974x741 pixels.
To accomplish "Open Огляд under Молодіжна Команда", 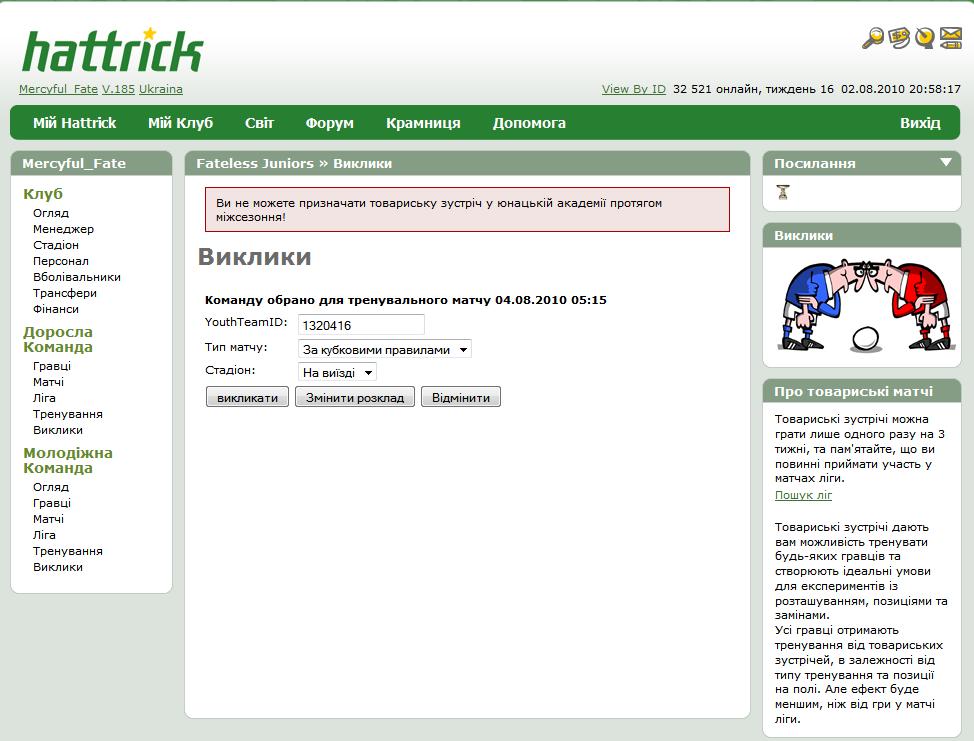I will 51,487.
